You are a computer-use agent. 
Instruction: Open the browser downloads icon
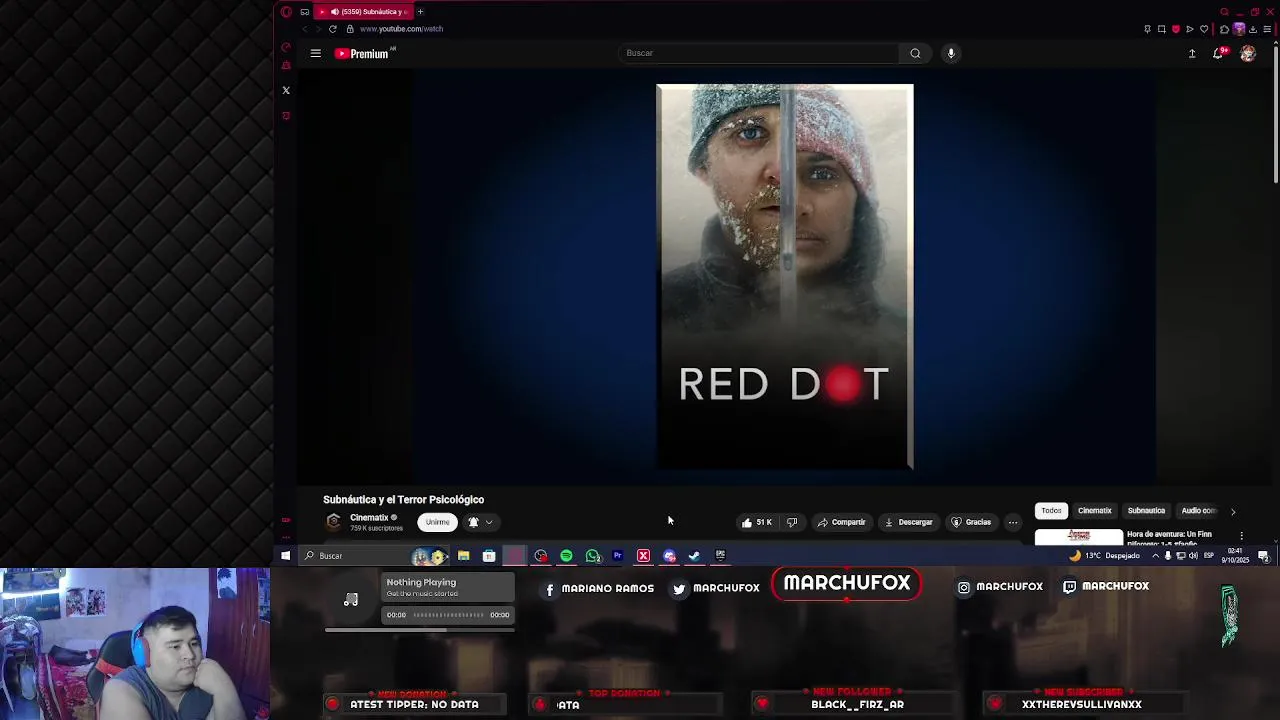tap(1253, 29)
